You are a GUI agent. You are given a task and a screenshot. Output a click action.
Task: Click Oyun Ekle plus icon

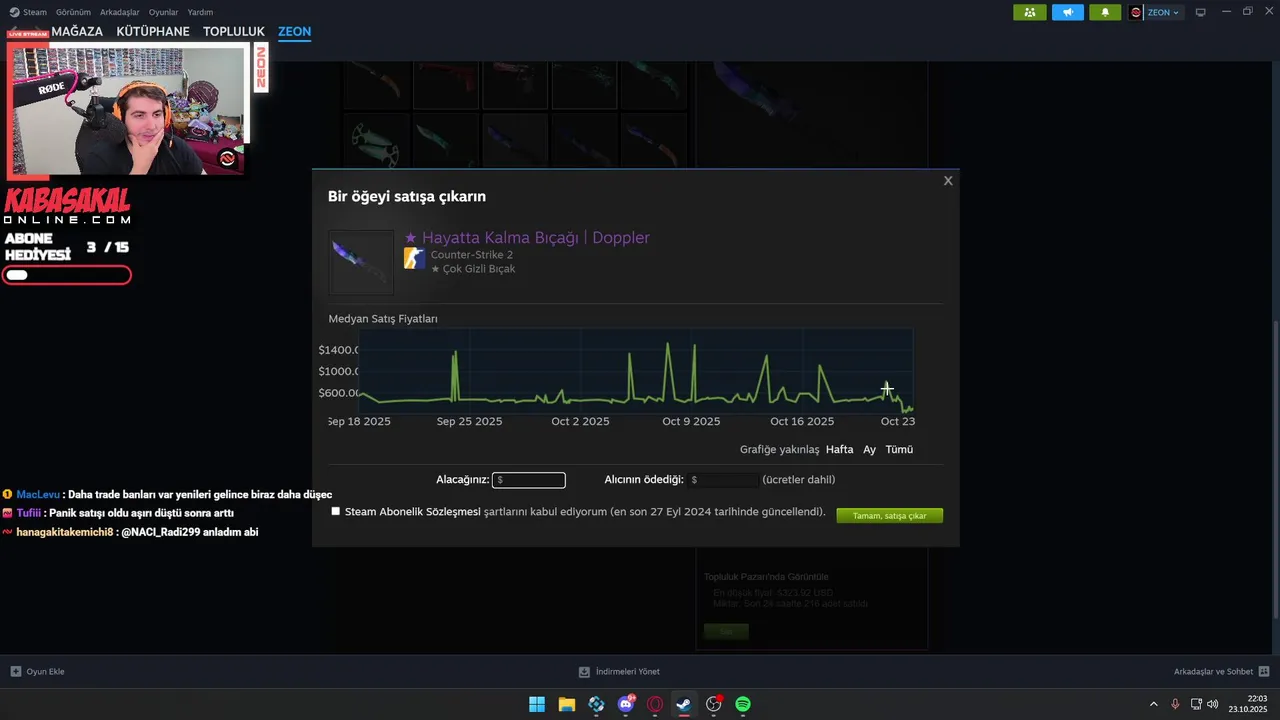coord(15,671)
